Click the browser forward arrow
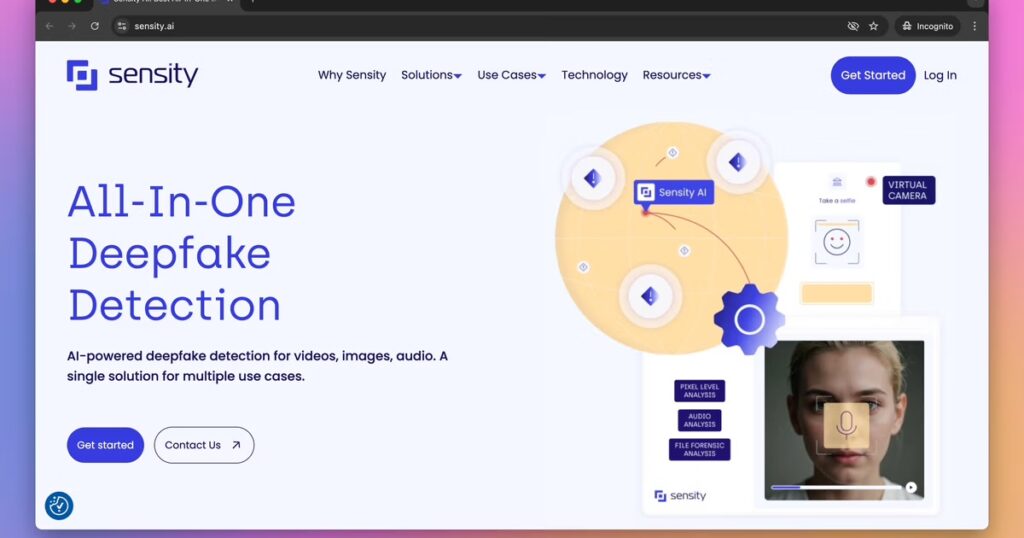1024x538 pixels. [72, 26]
